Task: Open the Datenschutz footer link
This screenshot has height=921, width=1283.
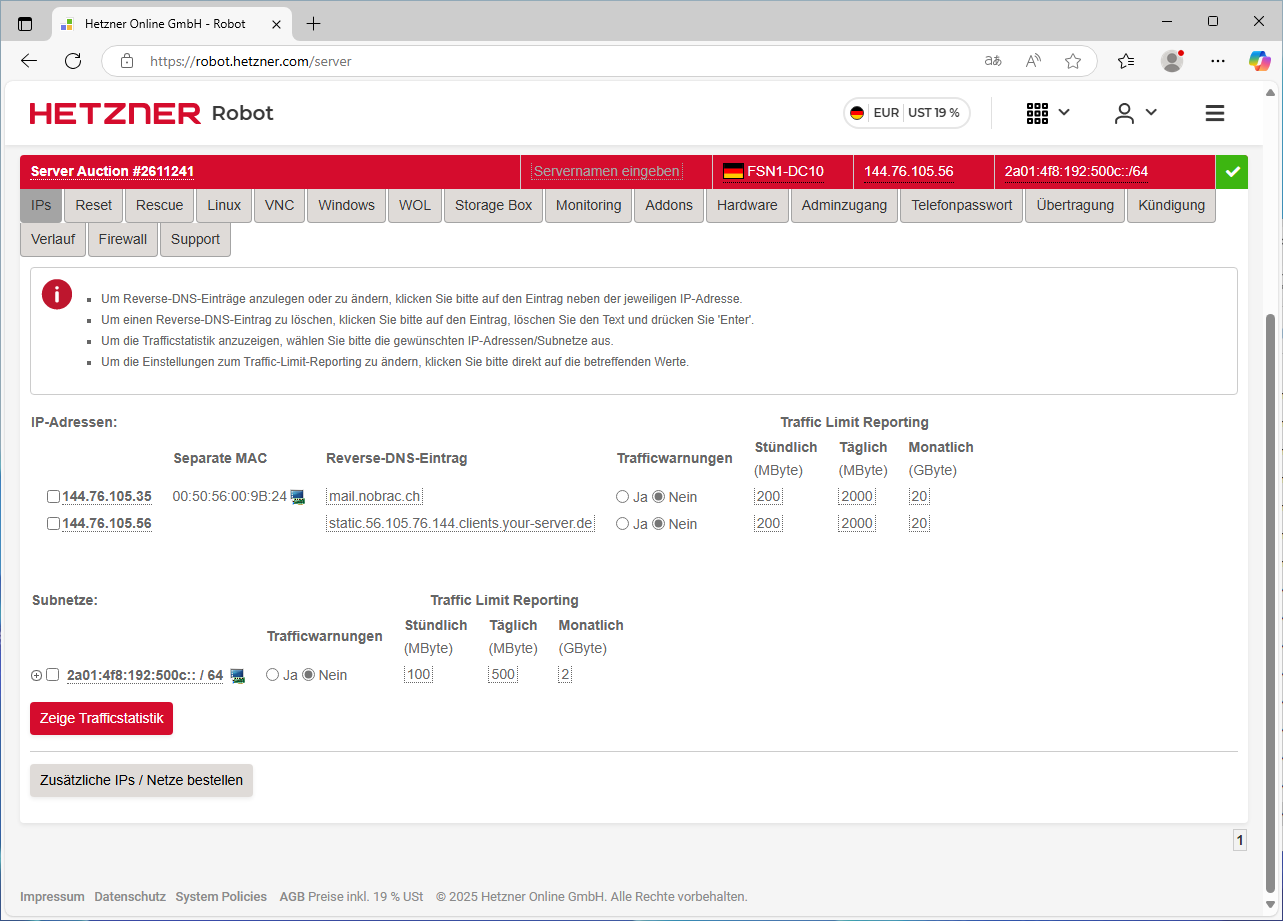Action: [130, 897]
